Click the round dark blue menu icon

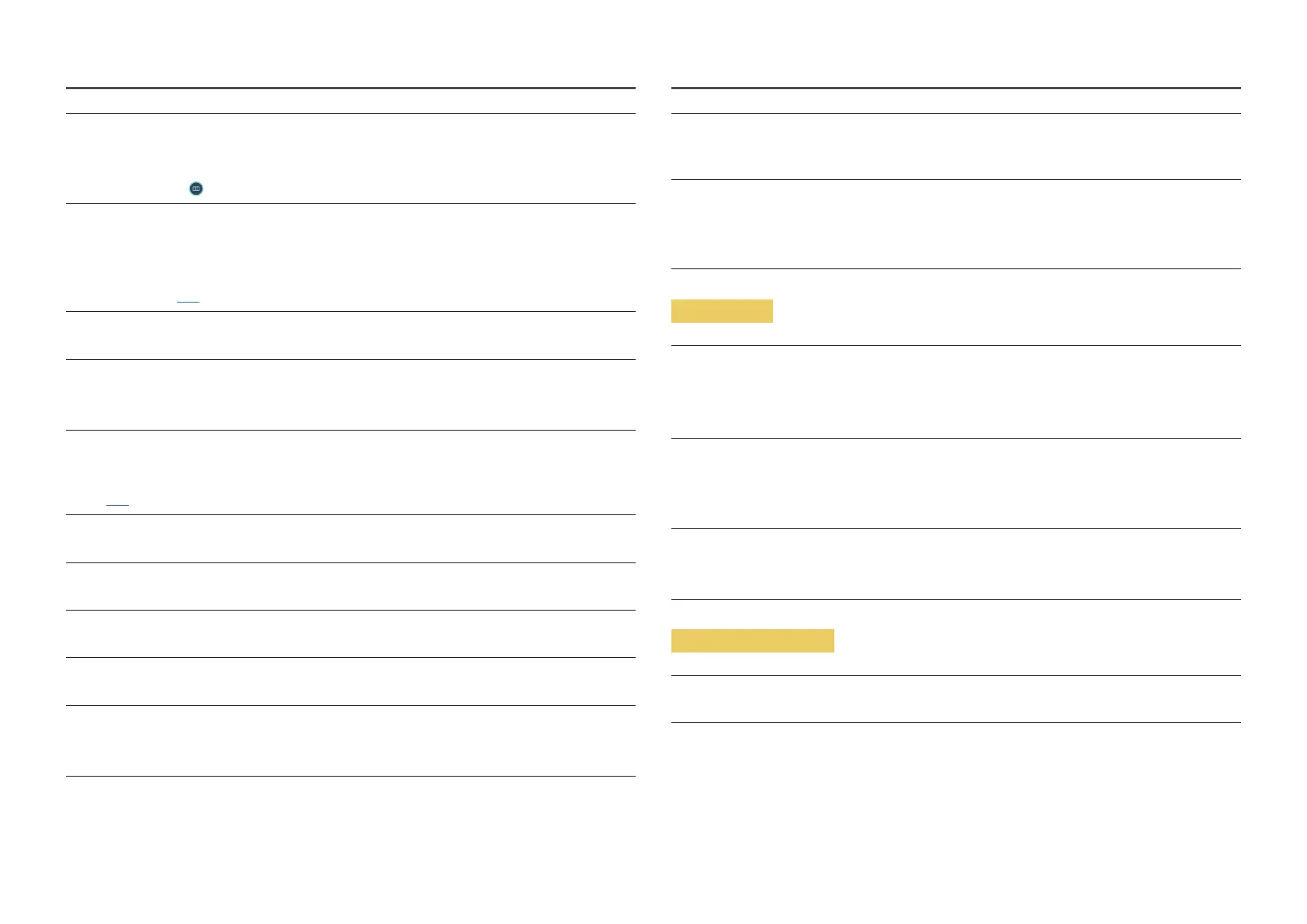coord(196,189)
